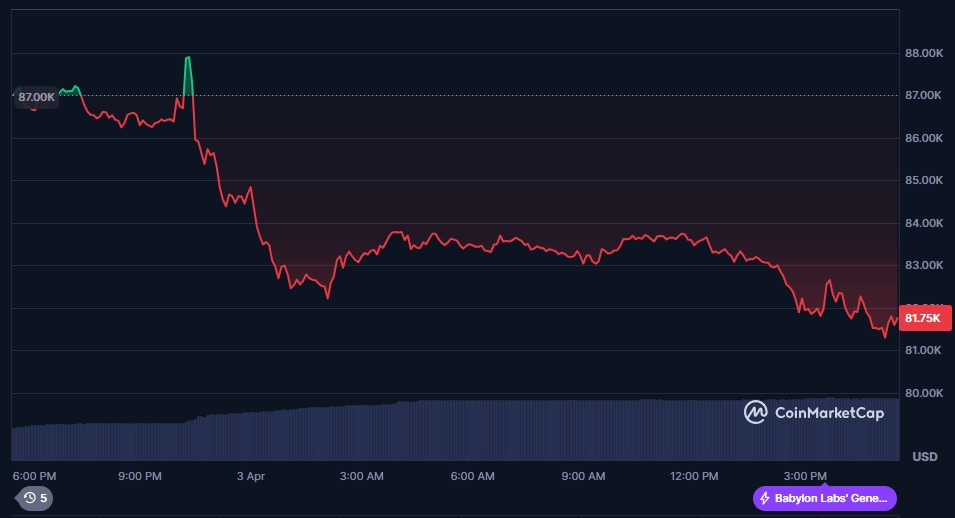Click the 6:00 AM time axis label
Viewport: 955px width, 518px height.
[472, 475]
